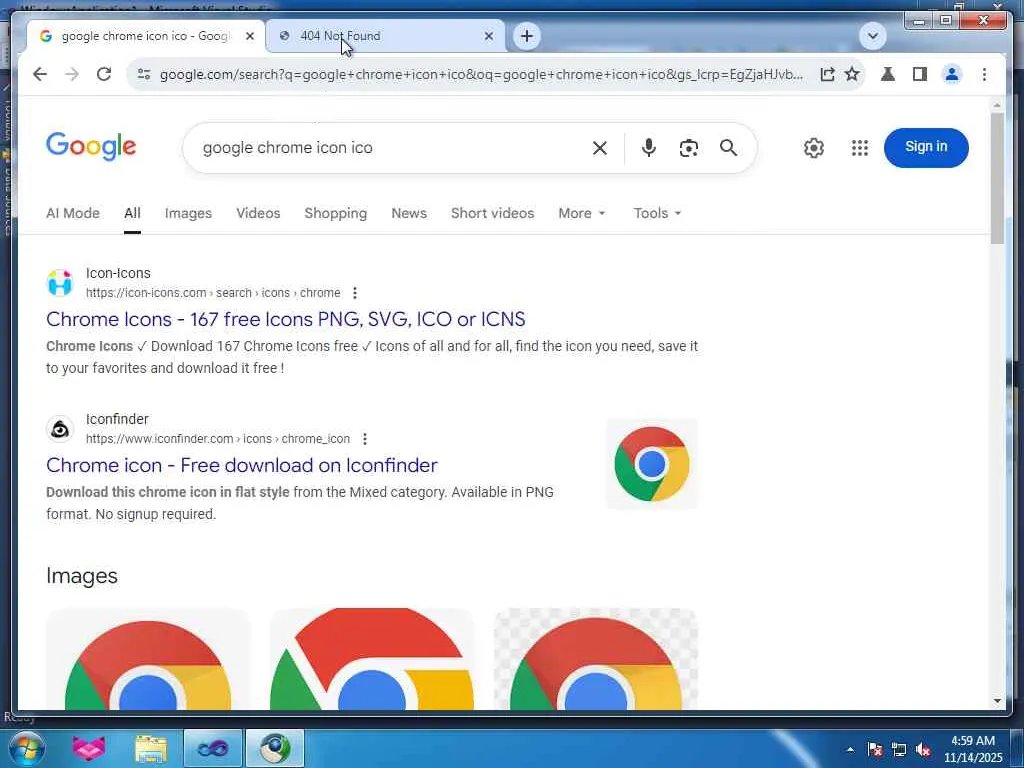Bookmark this tab with the star icon
Image resolution: width=1024 pixels, height=768 pixels.
click(852, 74)
